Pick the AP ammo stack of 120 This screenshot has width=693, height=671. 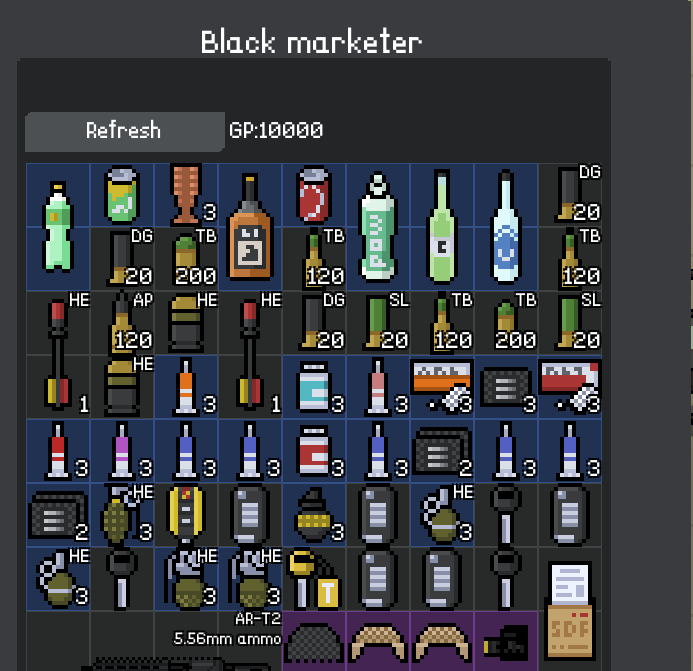click(122, 323)
